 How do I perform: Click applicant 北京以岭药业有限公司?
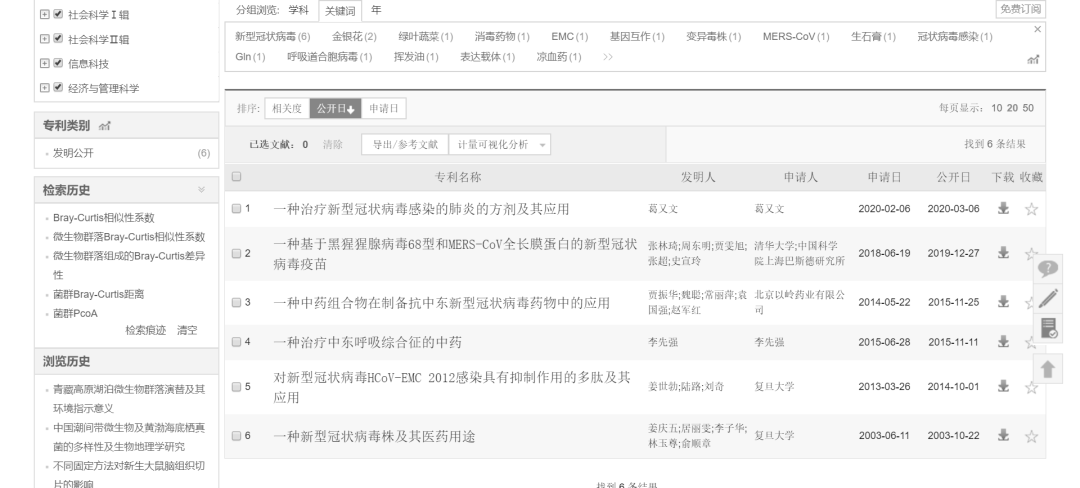799,302
